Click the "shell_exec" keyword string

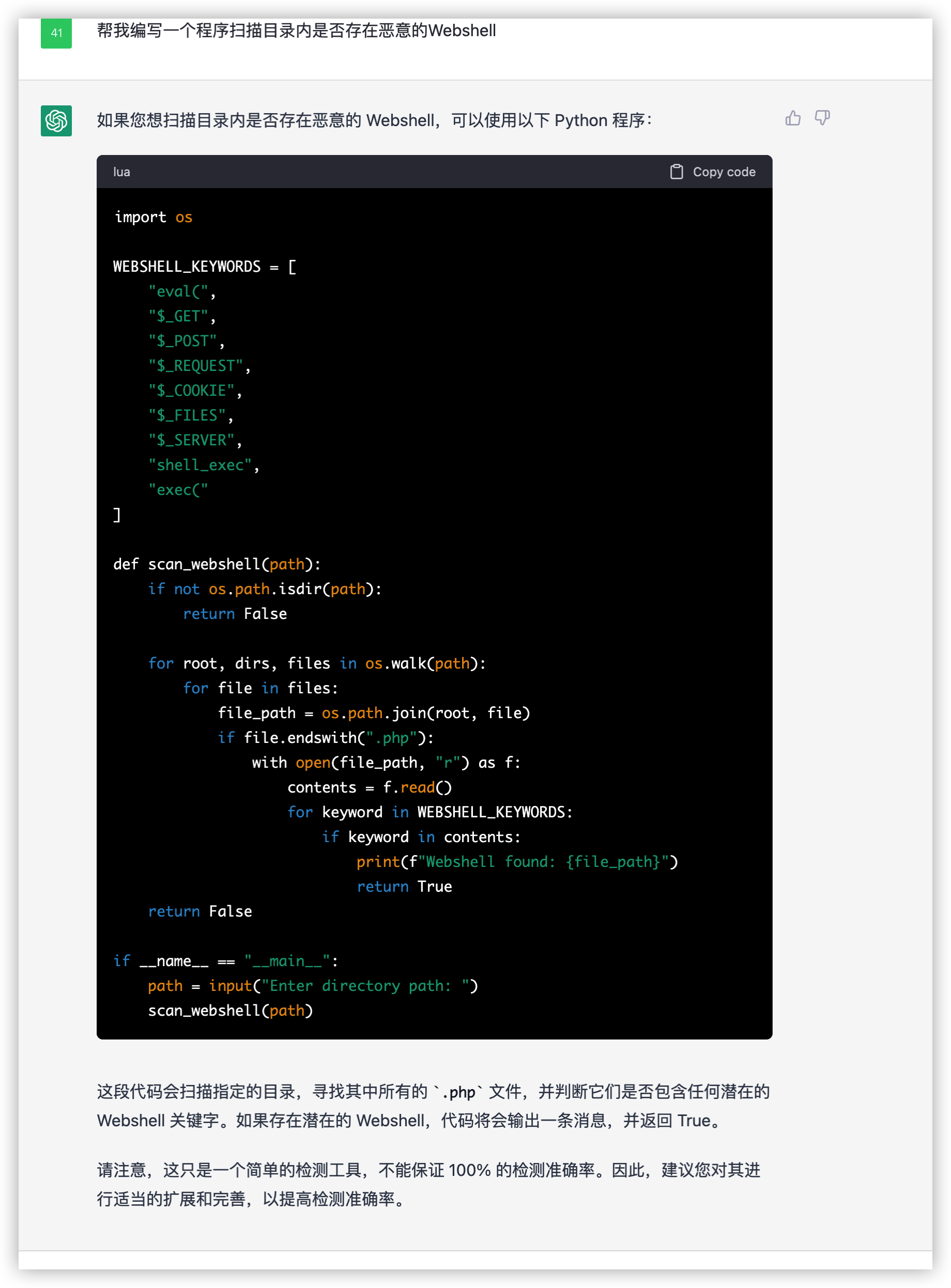(x=201, y=464)
